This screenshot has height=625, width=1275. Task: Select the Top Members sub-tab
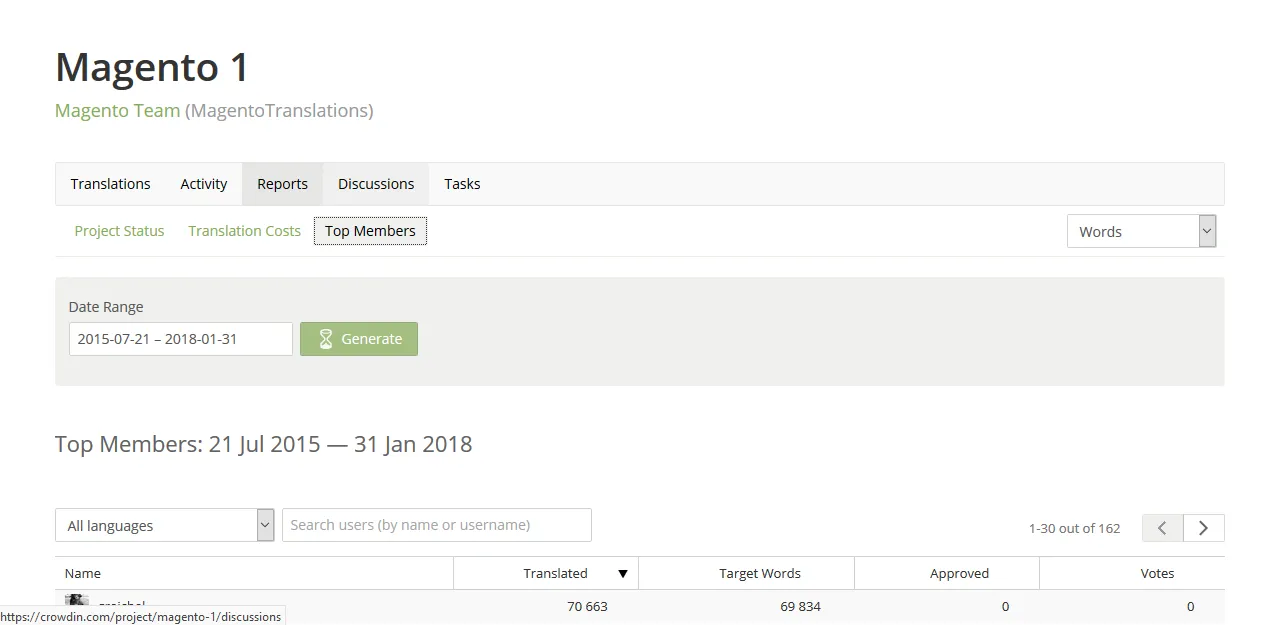(370, 231)
